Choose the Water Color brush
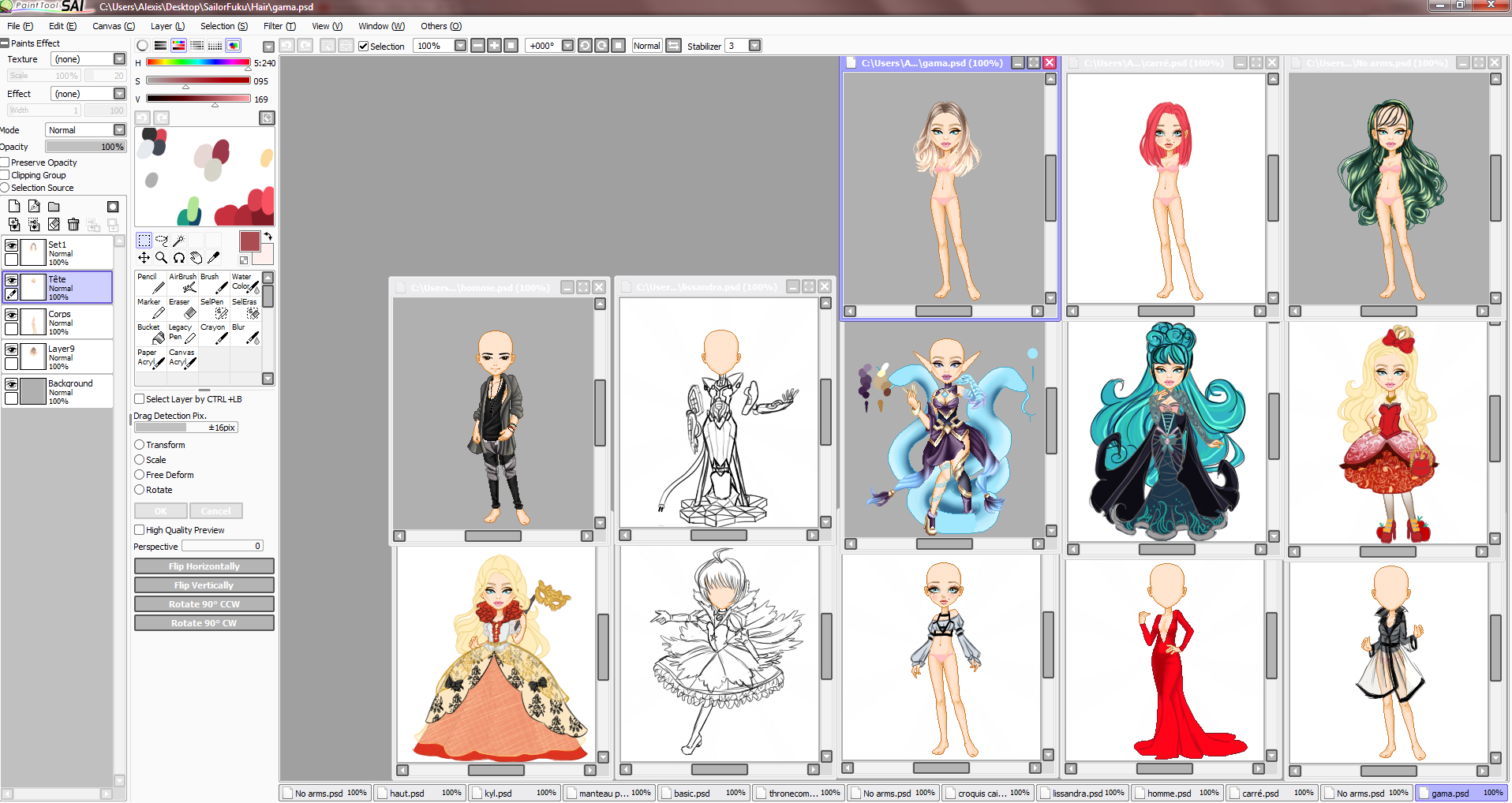The image size is (1512, 803). [245, 283]
